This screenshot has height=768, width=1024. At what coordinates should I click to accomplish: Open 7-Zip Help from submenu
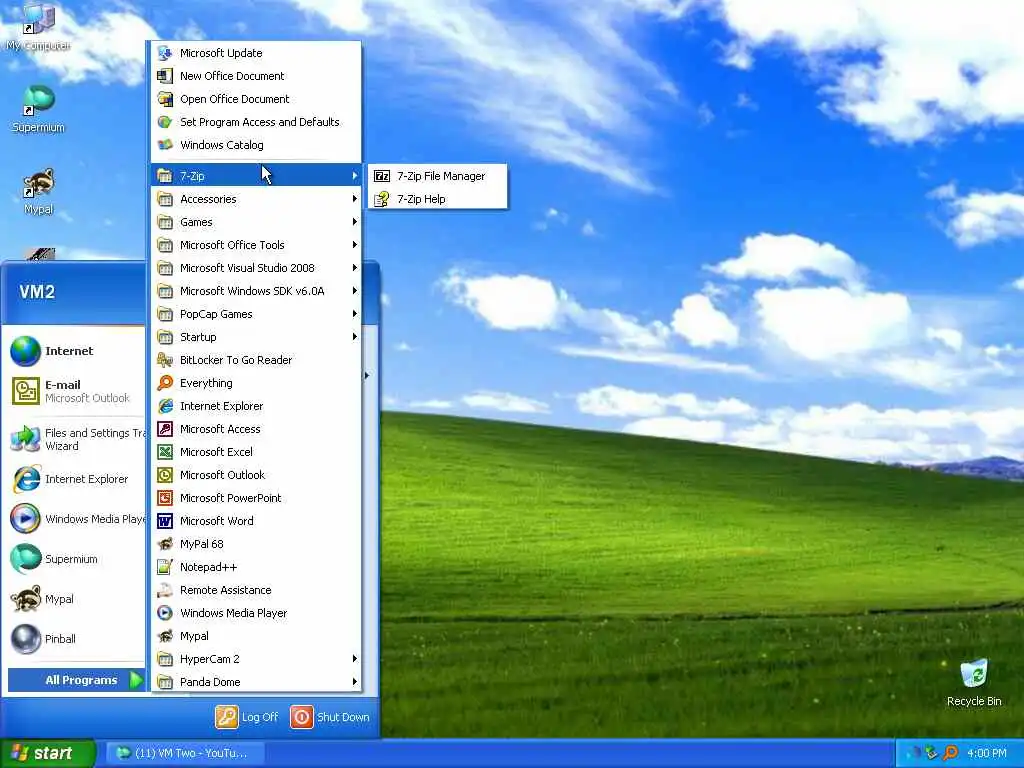pos(438,199)
